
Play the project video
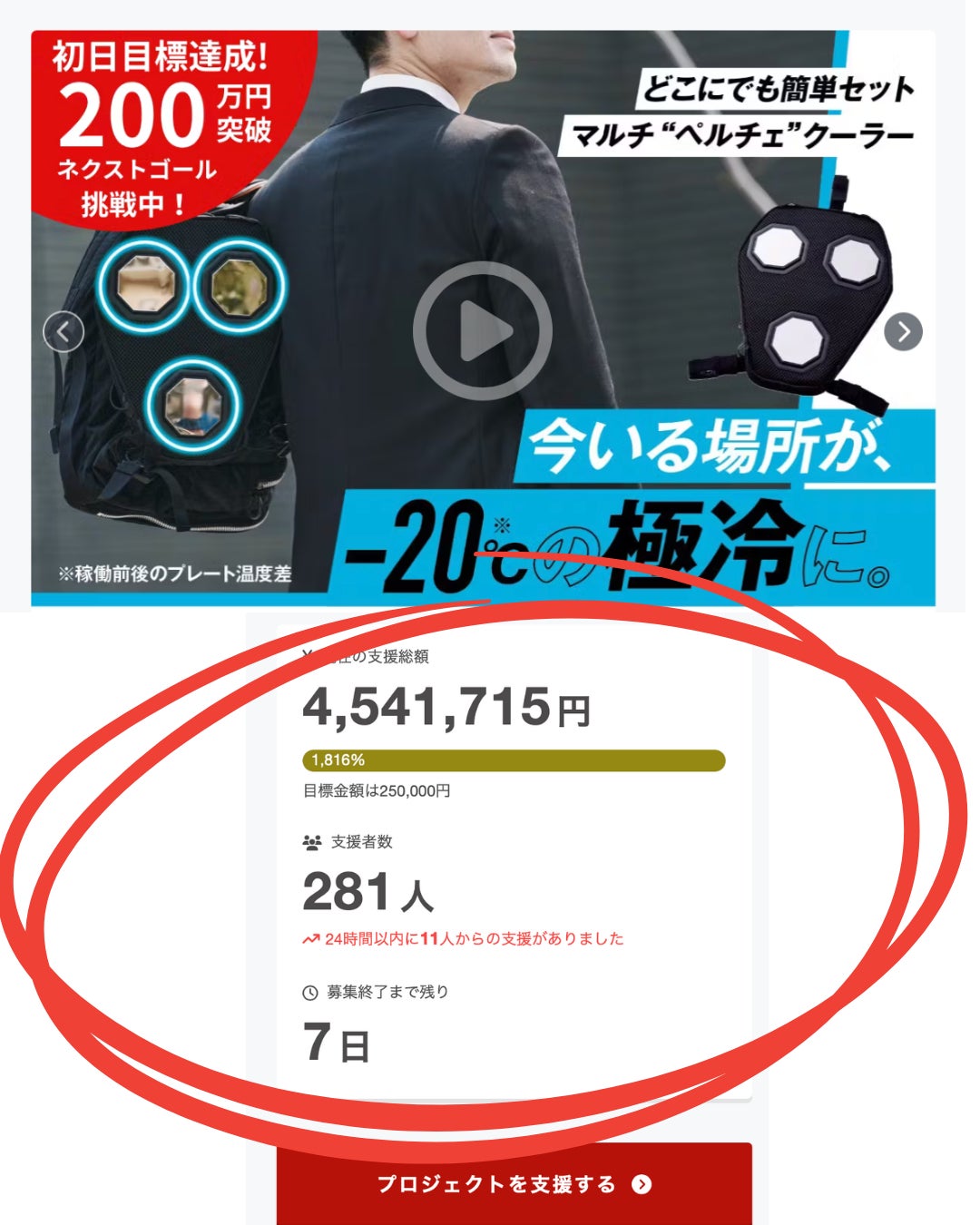(482, 331)
